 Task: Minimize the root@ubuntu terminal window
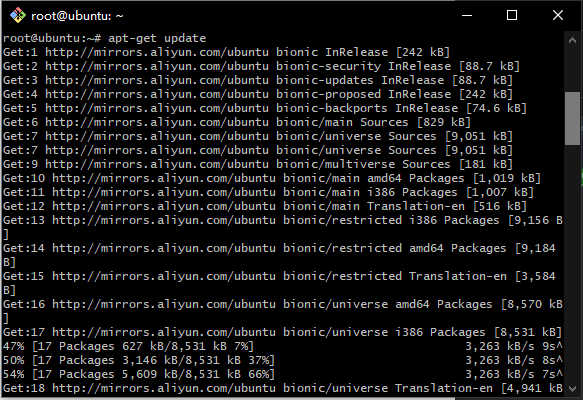tap(467, 16)
